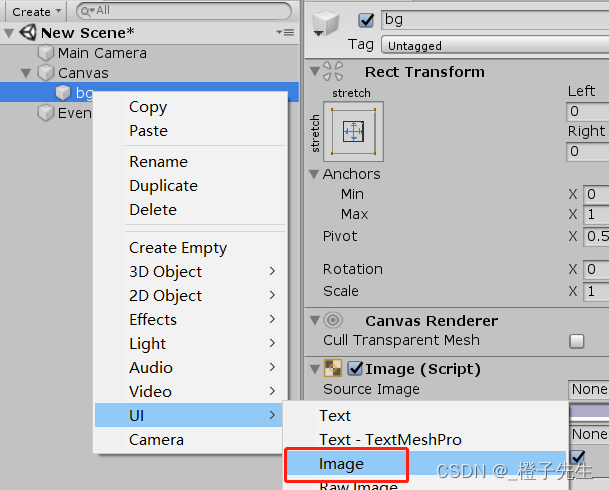Select New Scene* in the hierarchy
Screen dimensions: 609x490
87,33
